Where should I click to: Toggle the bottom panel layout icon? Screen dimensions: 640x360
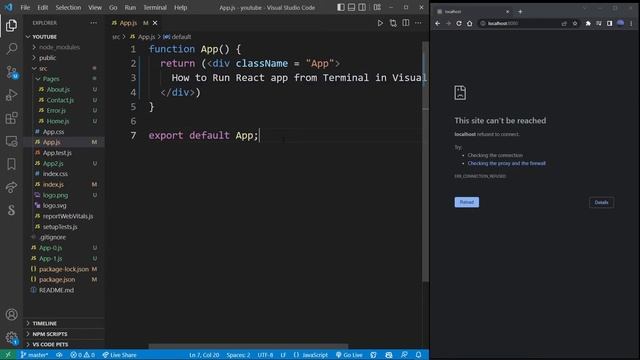[x=351, y=7]
